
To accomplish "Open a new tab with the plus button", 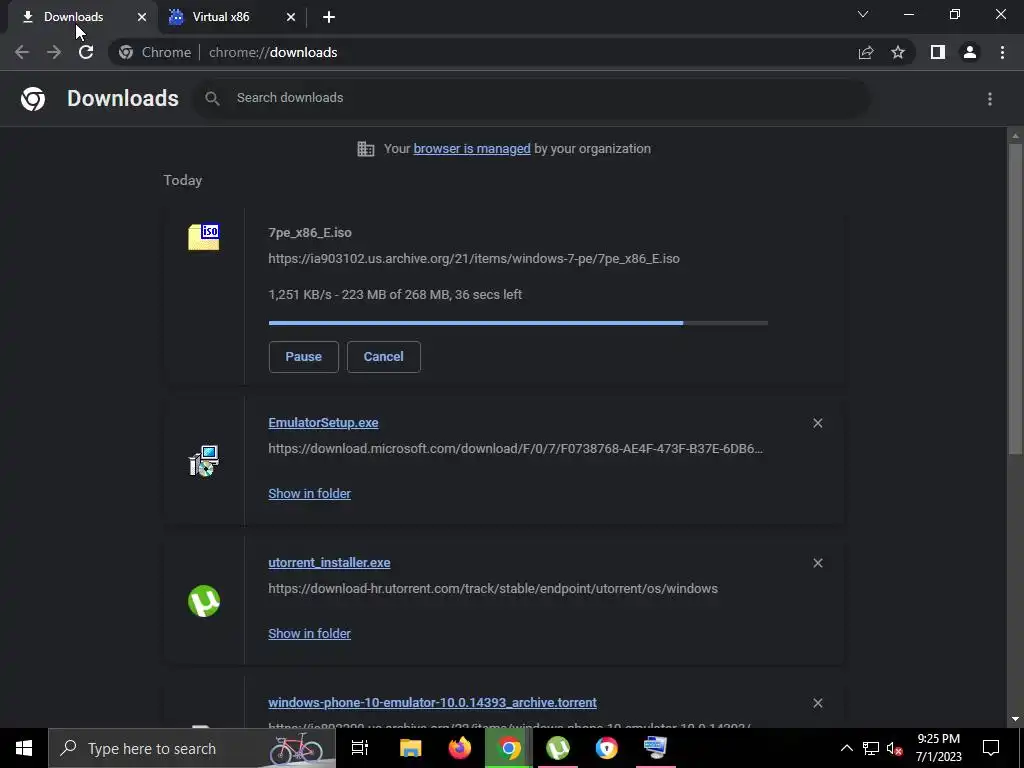I will (329, 17).
